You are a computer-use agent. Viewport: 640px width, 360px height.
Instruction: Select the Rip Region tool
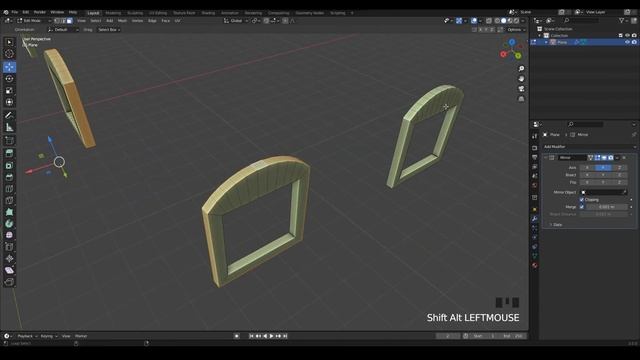click(9, 282)
